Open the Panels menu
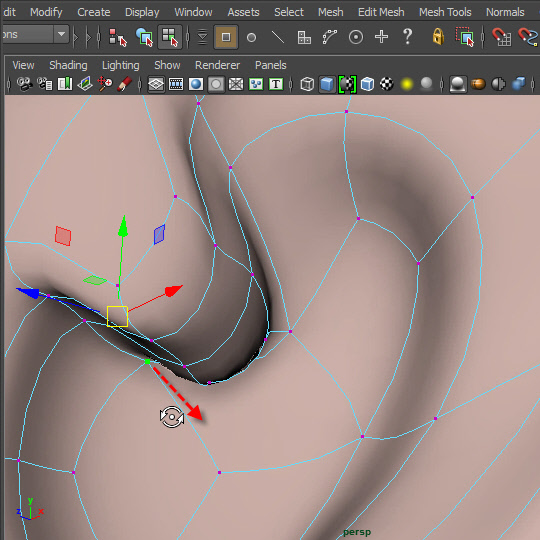 pos(271,65)
